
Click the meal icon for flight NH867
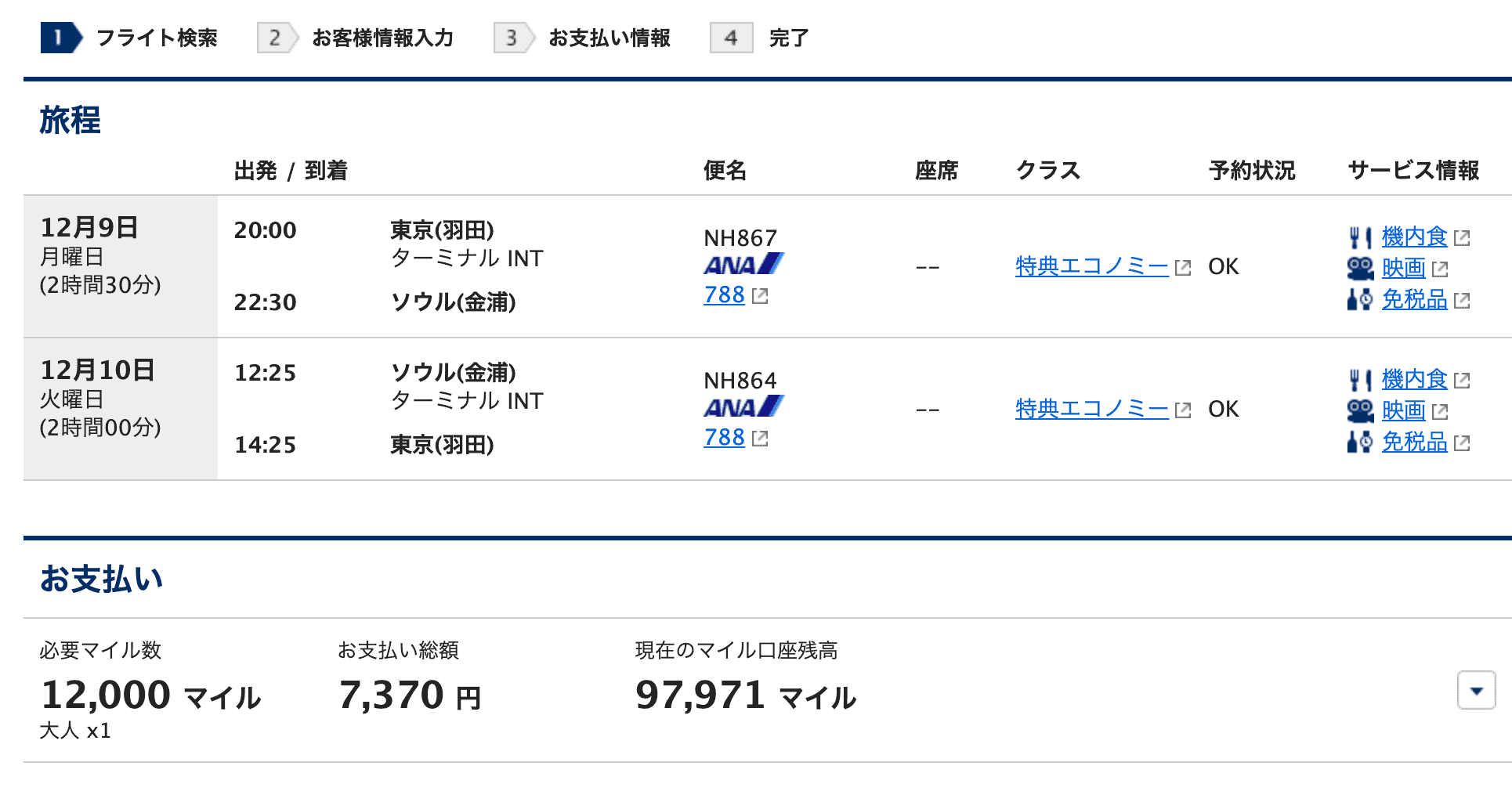[x=1360, y=237]
